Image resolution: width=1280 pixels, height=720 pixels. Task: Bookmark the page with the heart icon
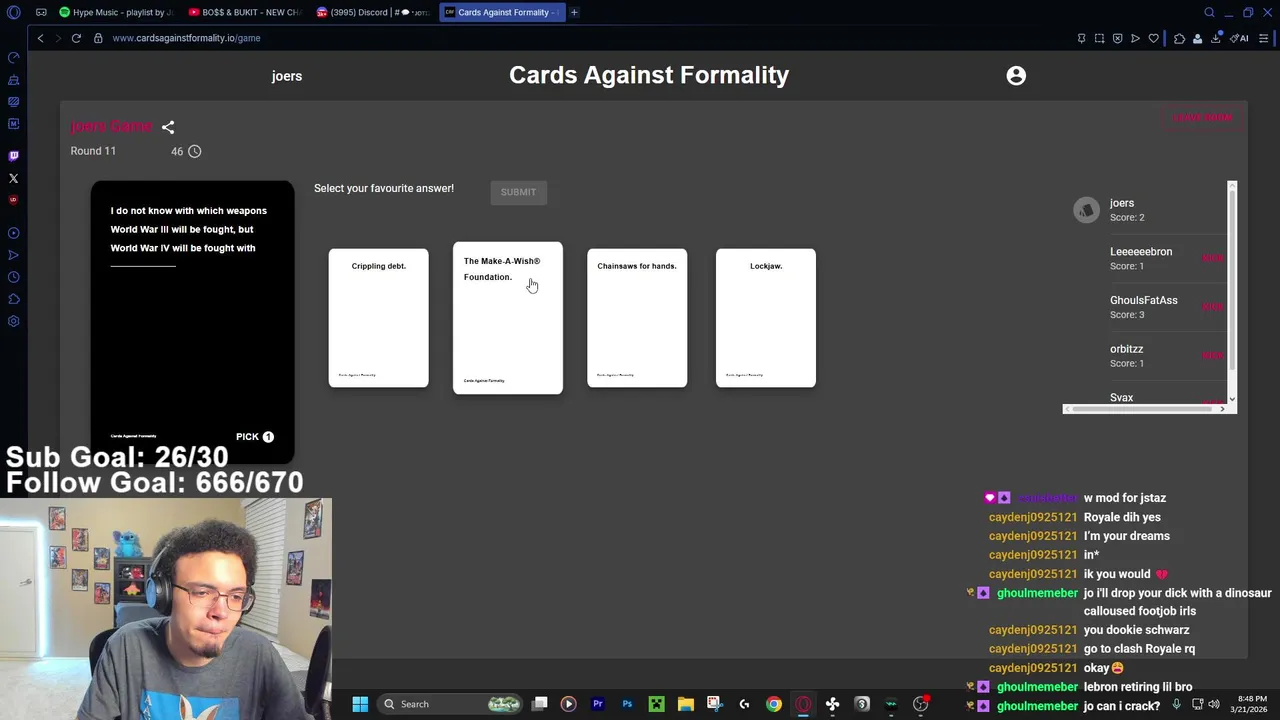click(x=1153, y=38)
